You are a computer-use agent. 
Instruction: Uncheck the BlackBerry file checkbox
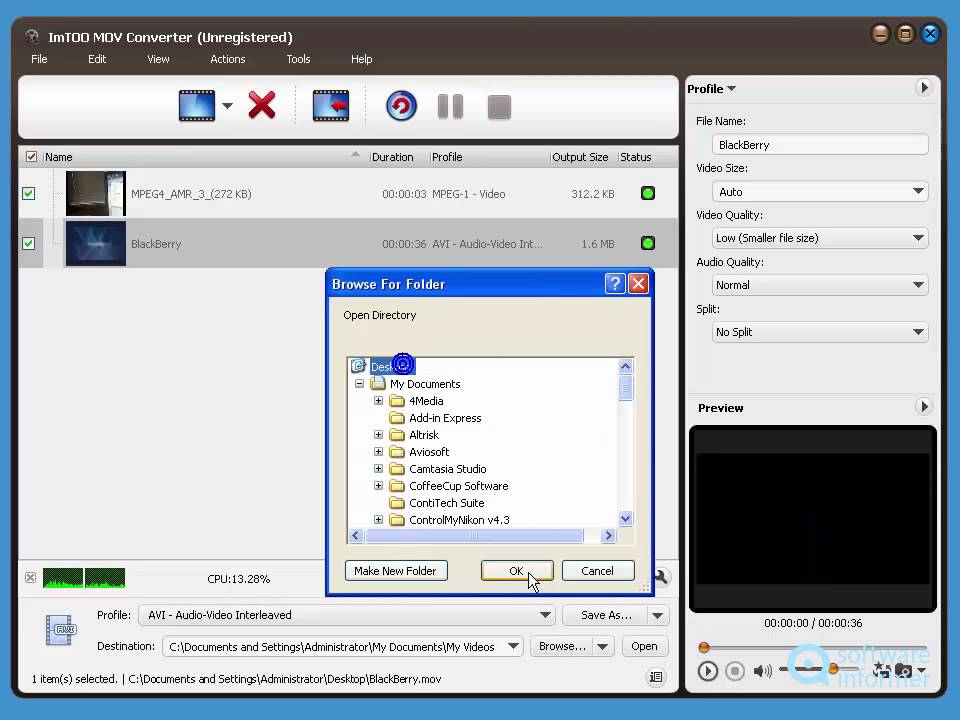coord(29,243)
